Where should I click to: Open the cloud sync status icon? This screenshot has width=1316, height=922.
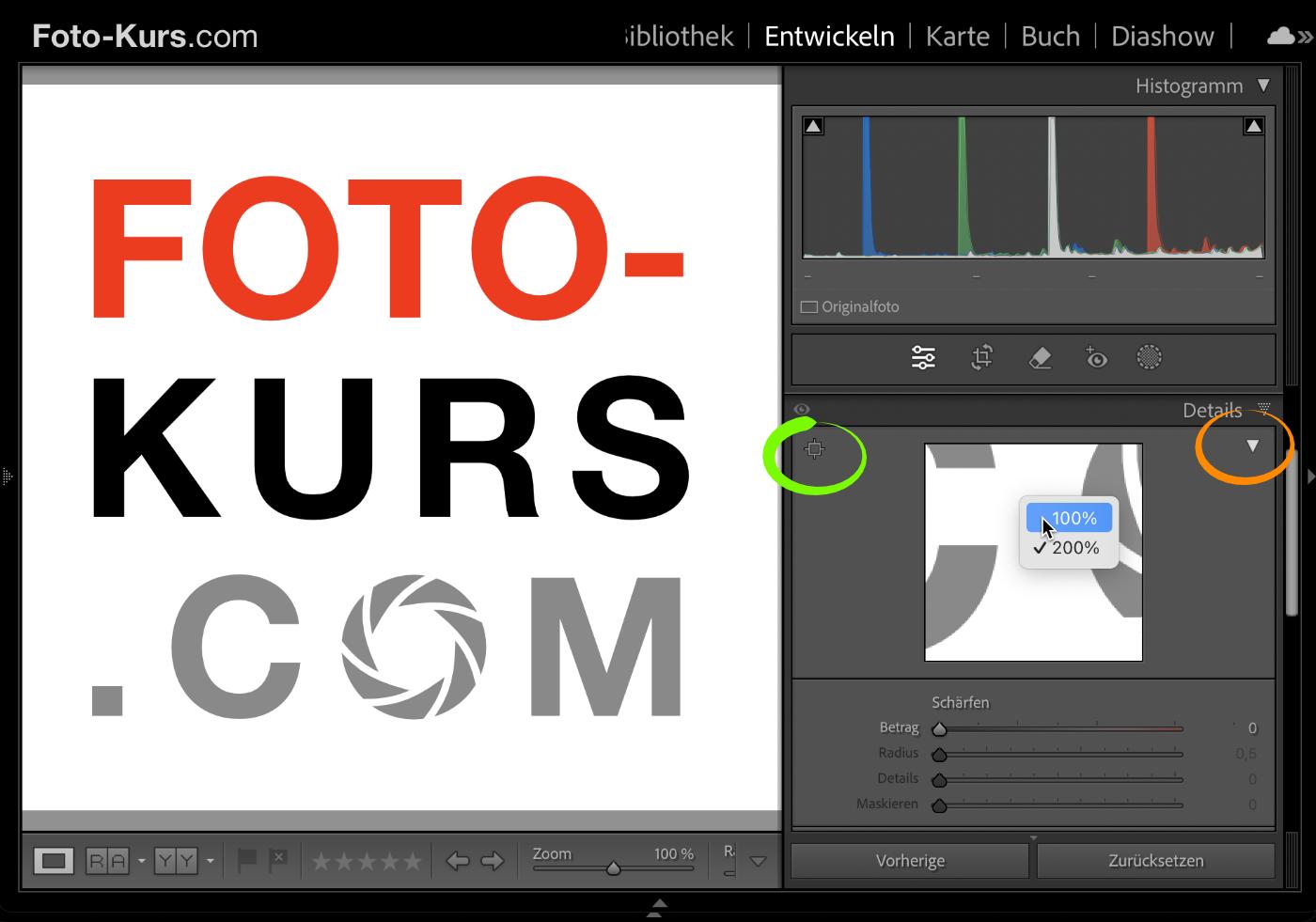[1281, 37]
